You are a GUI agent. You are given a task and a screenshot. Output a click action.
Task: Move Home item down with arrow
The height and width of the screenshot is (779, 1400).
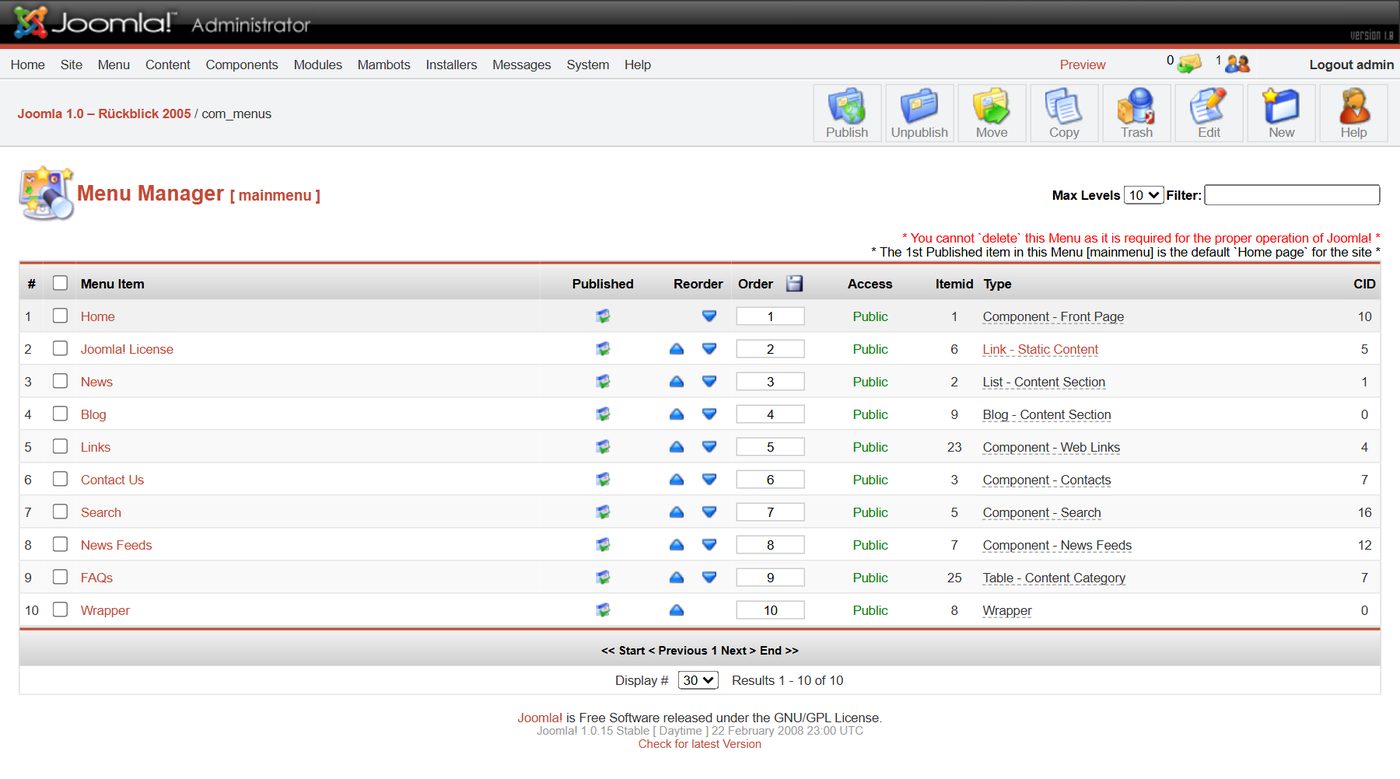pyautogui.click(x=709, y=316)
